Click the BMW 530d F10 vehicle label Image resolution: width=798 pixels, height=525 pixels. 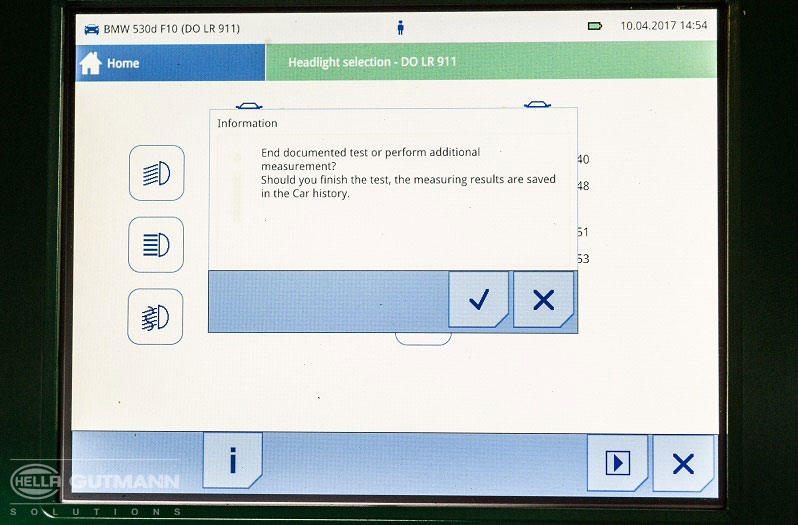coord(171,28)
